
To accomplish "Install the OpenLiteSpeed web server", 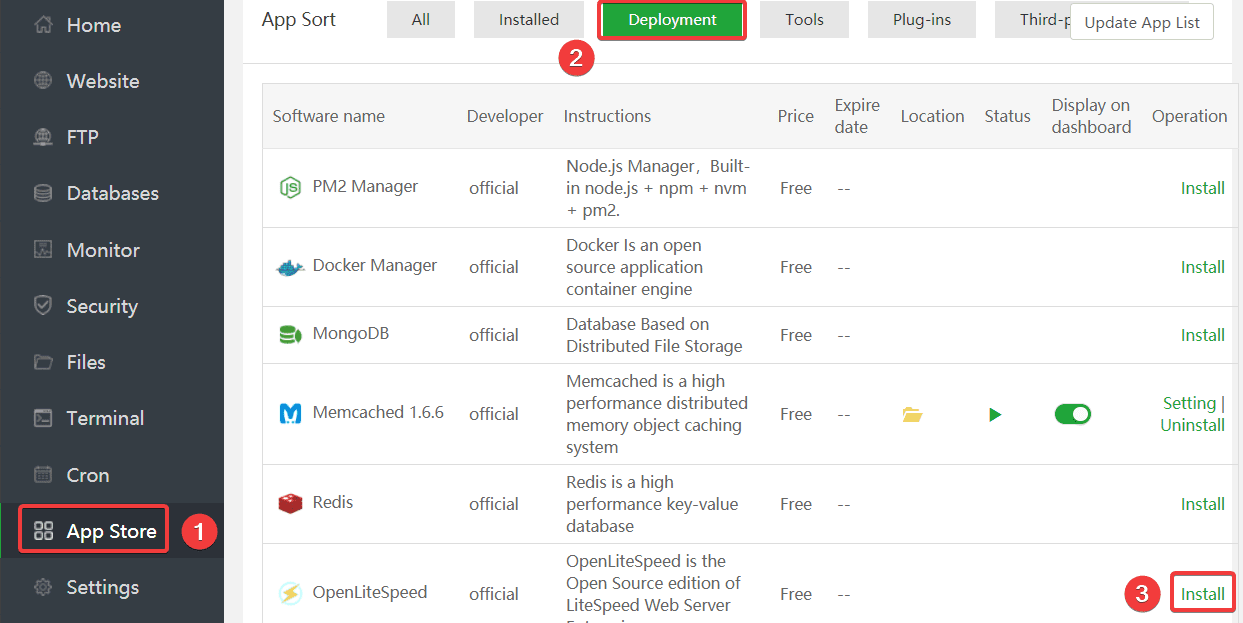I will (x=1202, y=594).
